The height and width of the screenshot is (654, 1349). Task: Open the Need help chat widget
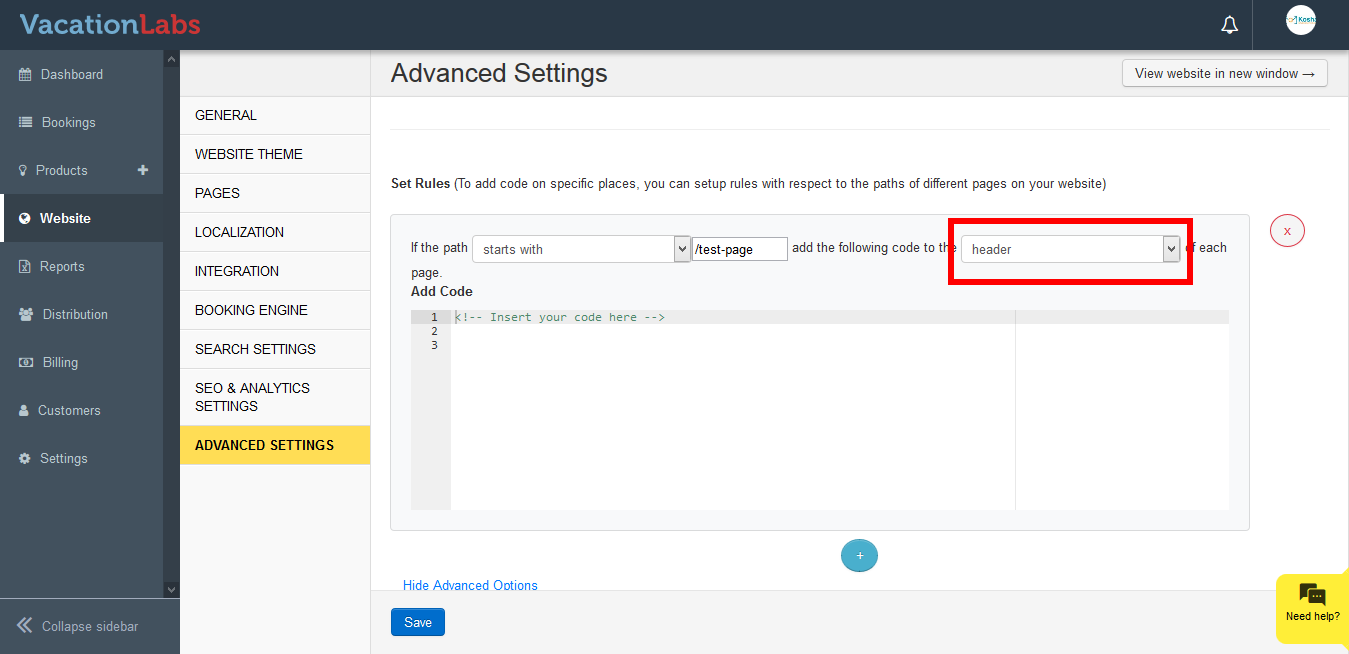pyautogui.click(x=1312, y=605)
